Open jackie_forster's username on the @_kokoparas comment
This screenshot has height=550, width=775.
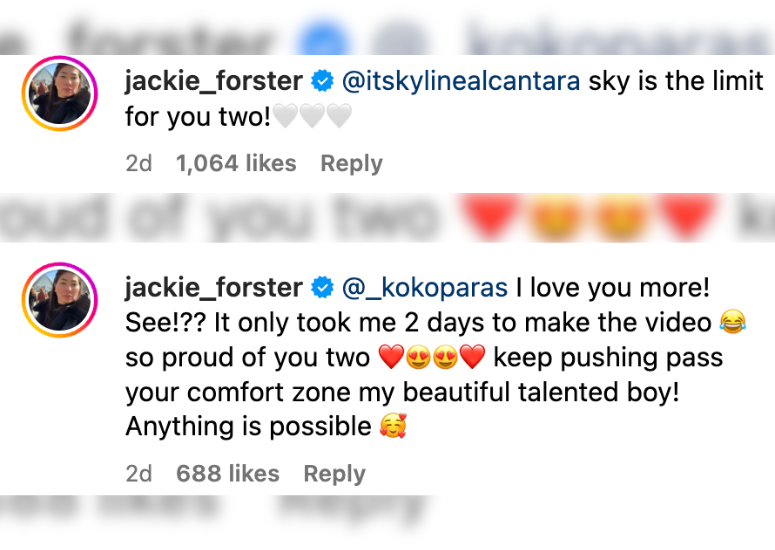coord(214,289)
